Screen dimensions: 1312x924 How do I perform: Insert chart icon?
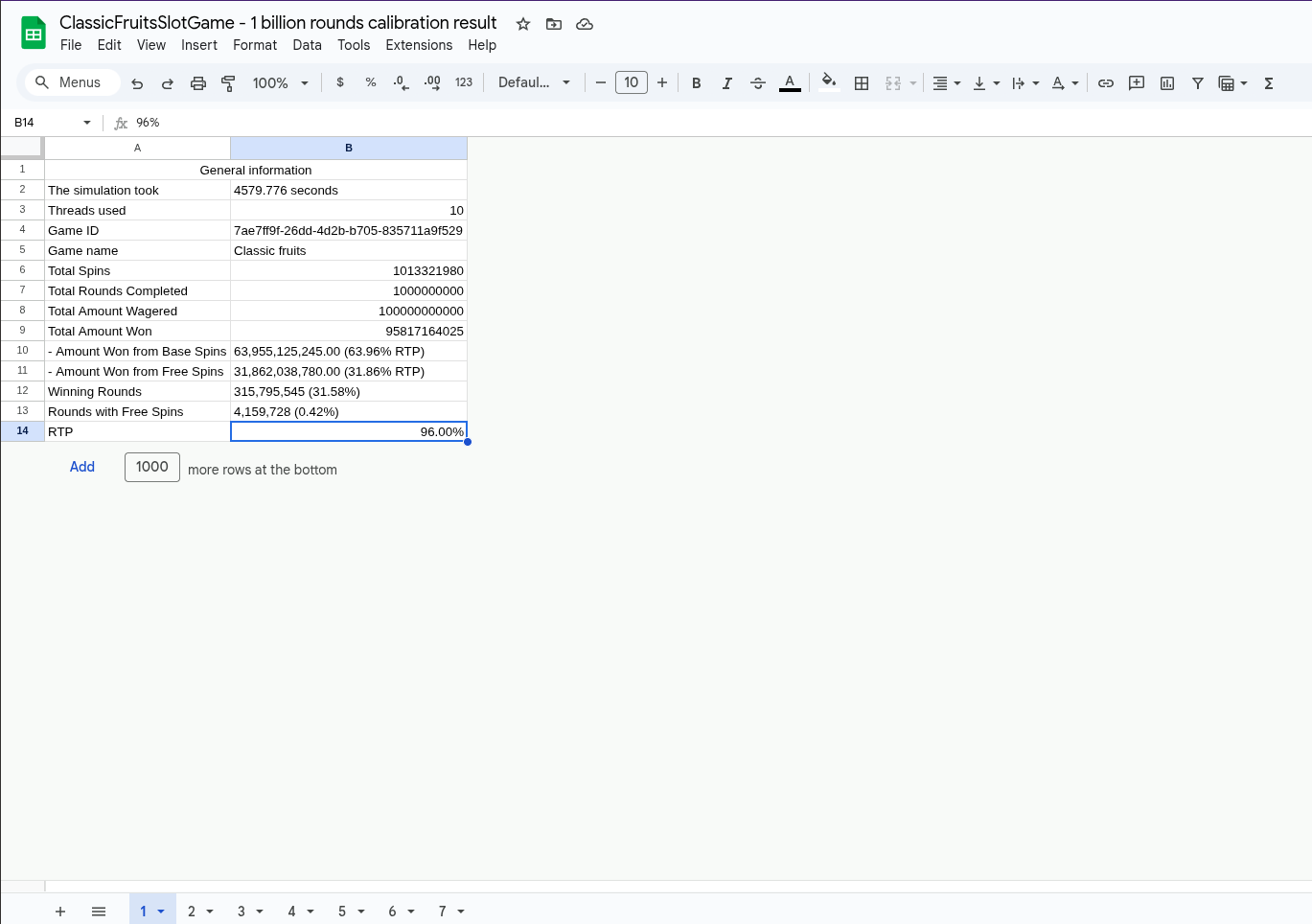[x=1167, y=83]
